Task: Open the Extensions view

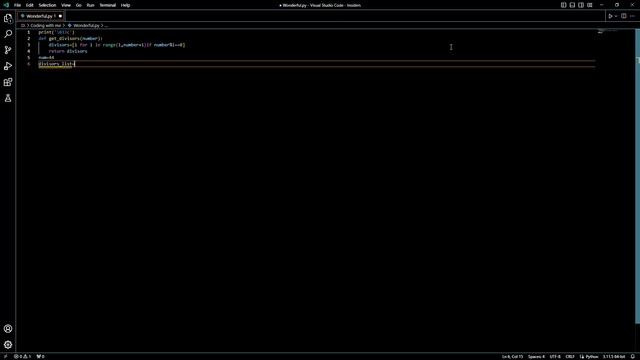Action: (8, 82)
